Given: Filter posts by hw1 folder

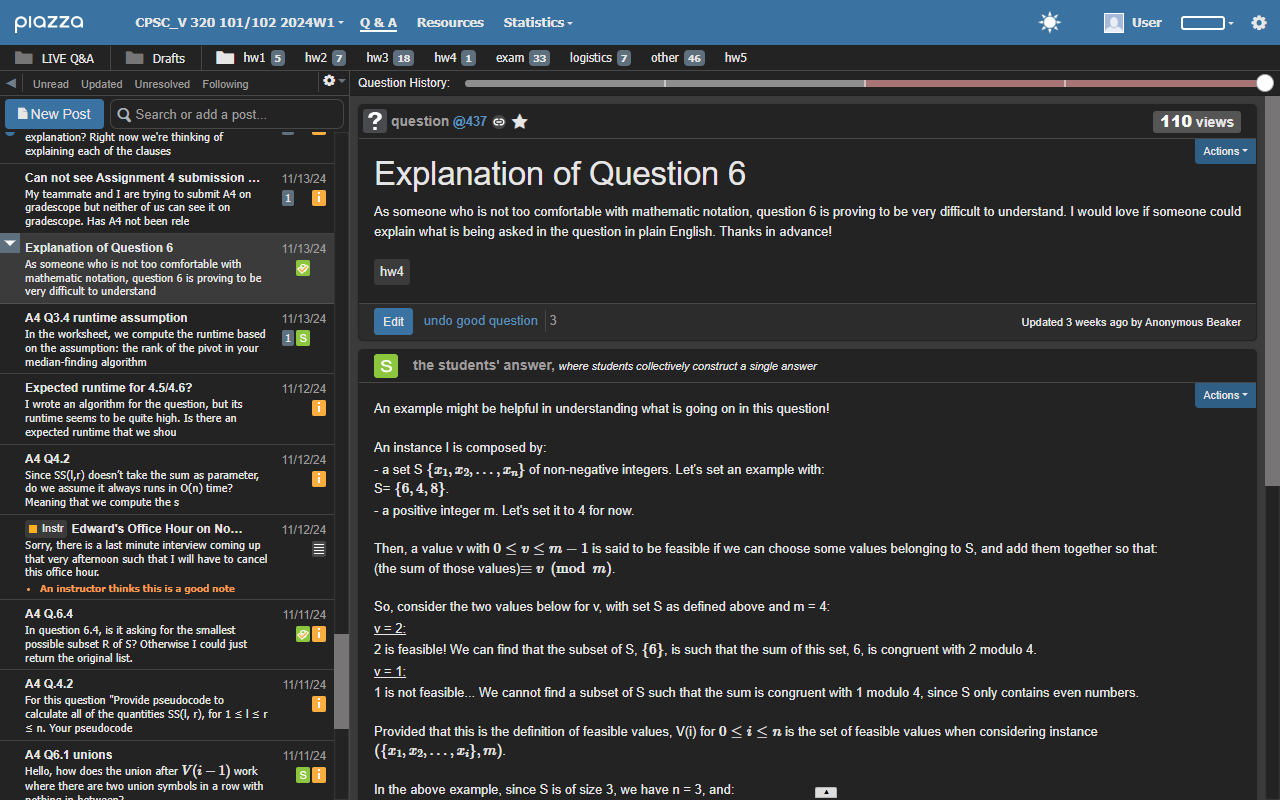Looking at the screenshot, I should coord(251,58).
